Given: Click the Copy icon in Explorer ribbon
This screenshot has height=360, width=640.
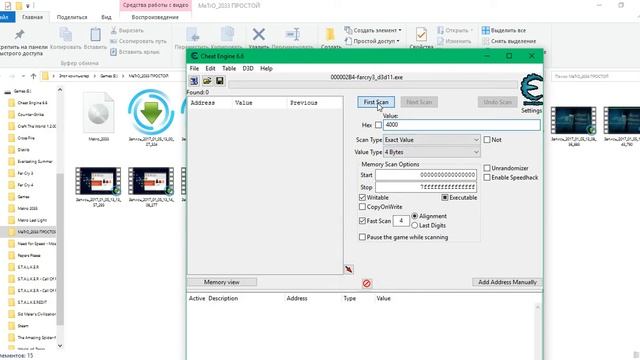Looking at the screenshot, I should tap(66, 35).
